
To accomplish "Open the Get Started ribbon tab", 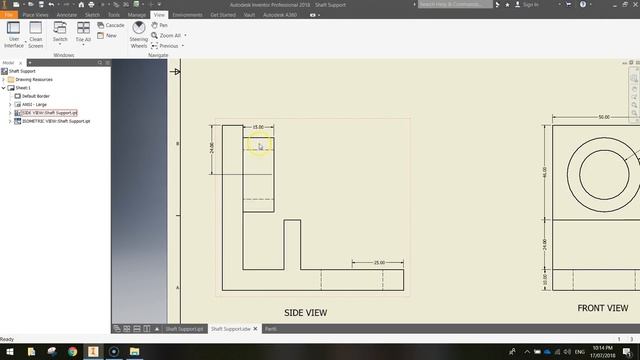I will pos(223,15).
